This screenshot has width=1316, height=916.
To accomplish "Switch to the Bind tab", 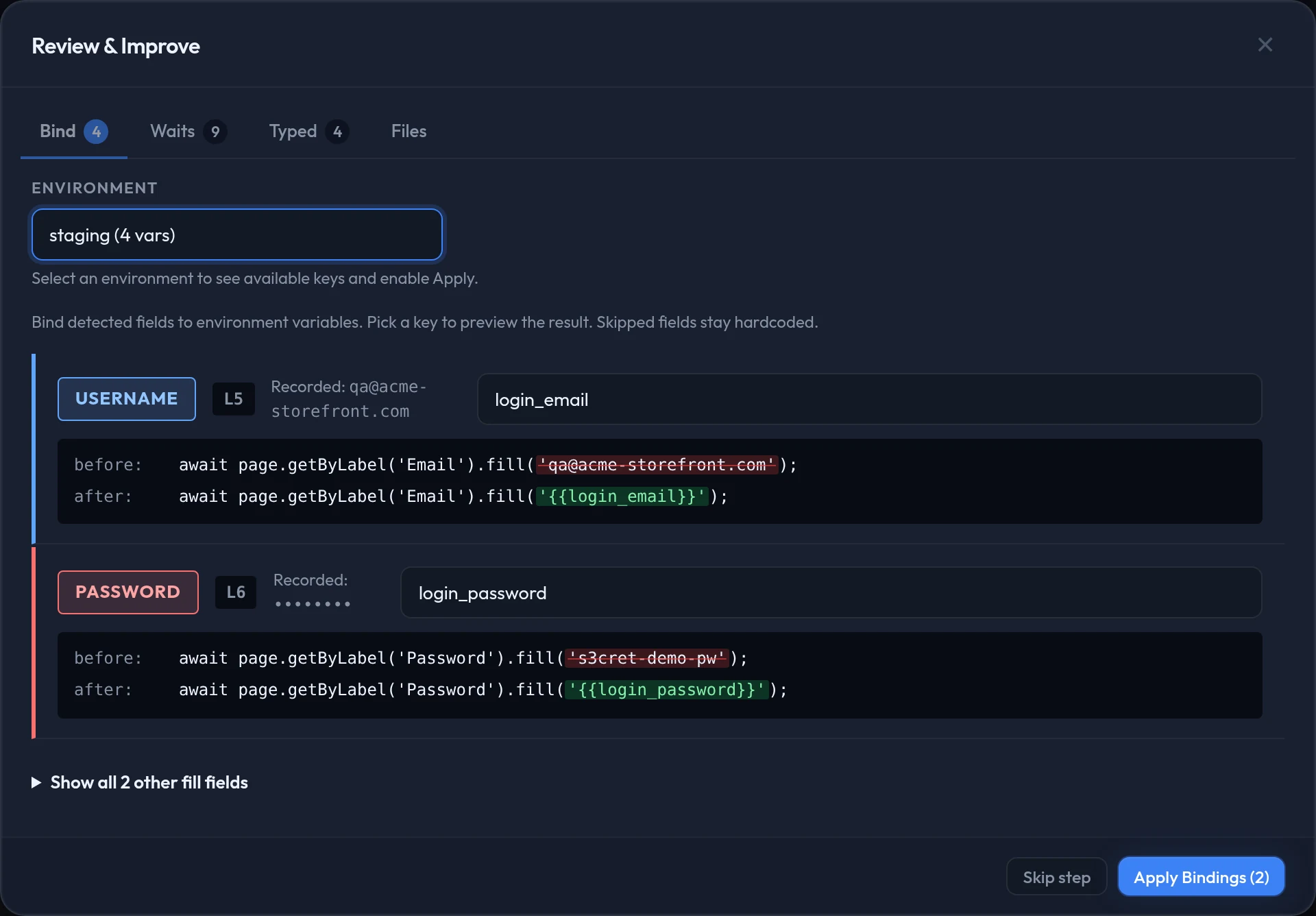I will coord(73,131).
